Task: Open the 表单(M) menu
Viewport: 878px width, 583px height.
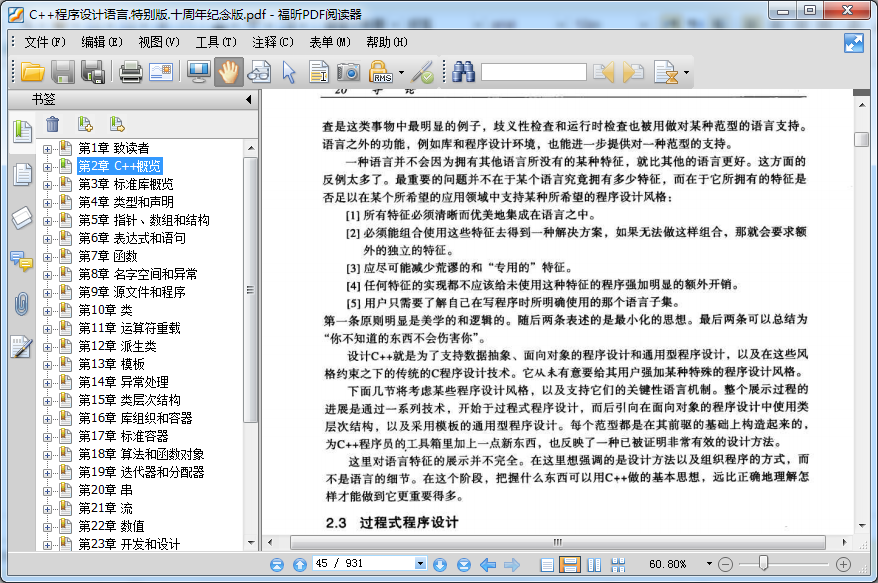Action: point(330,42)
